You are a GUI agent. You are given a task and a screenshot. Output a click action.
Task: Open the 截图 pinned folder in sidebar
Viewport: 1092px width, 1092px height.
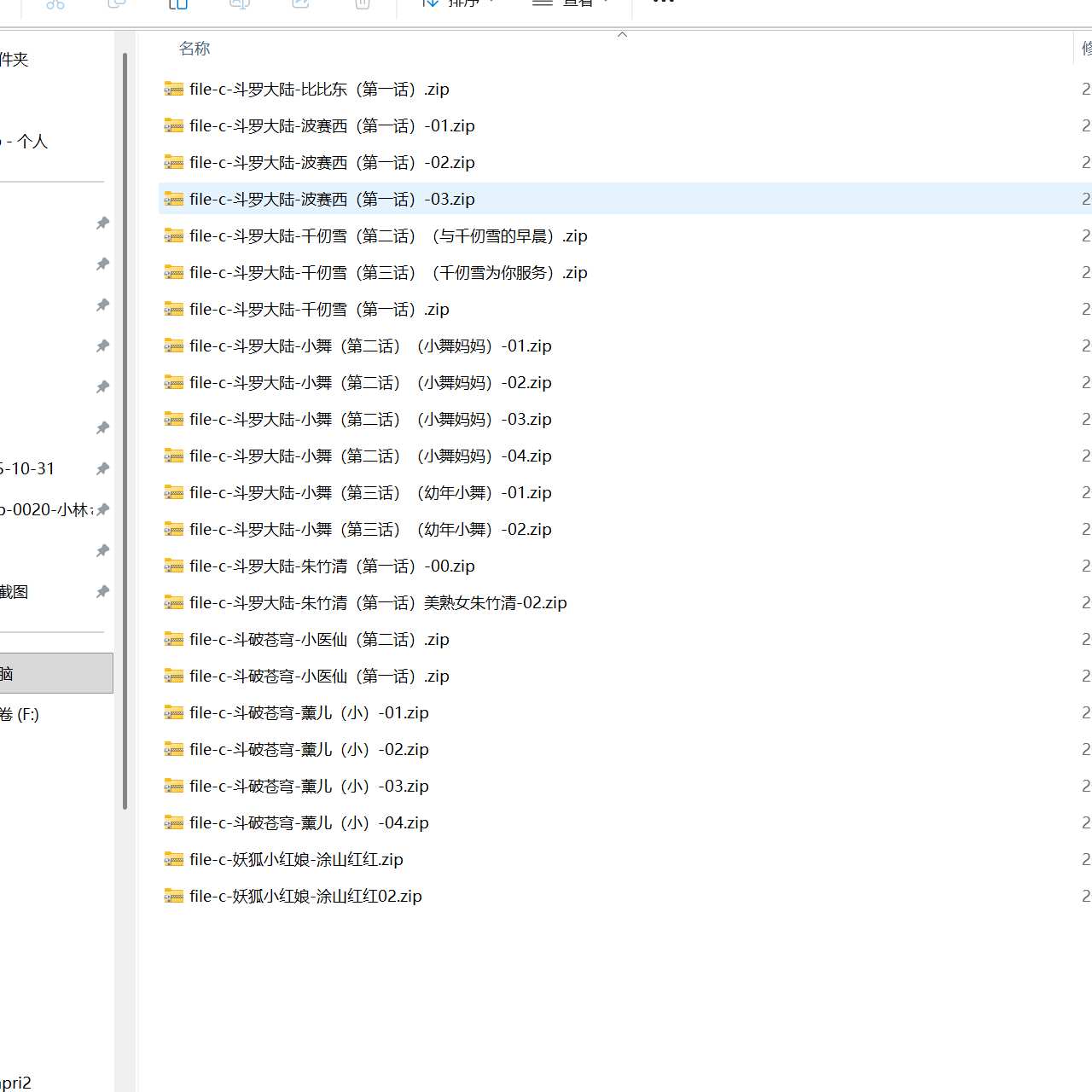click(x=14, y=591)
